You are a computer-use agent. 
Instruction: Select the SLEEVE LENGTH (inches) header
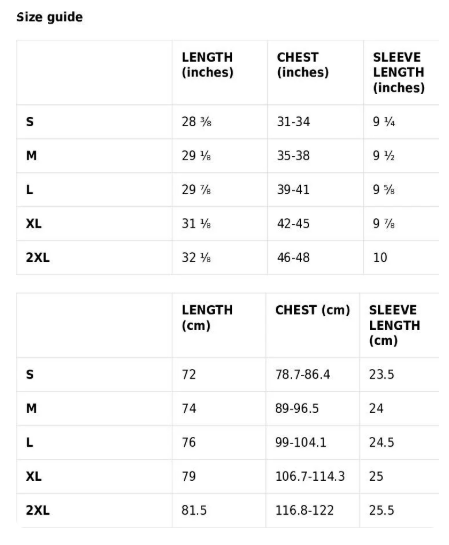pyautogui.click(x=399, y=72)
